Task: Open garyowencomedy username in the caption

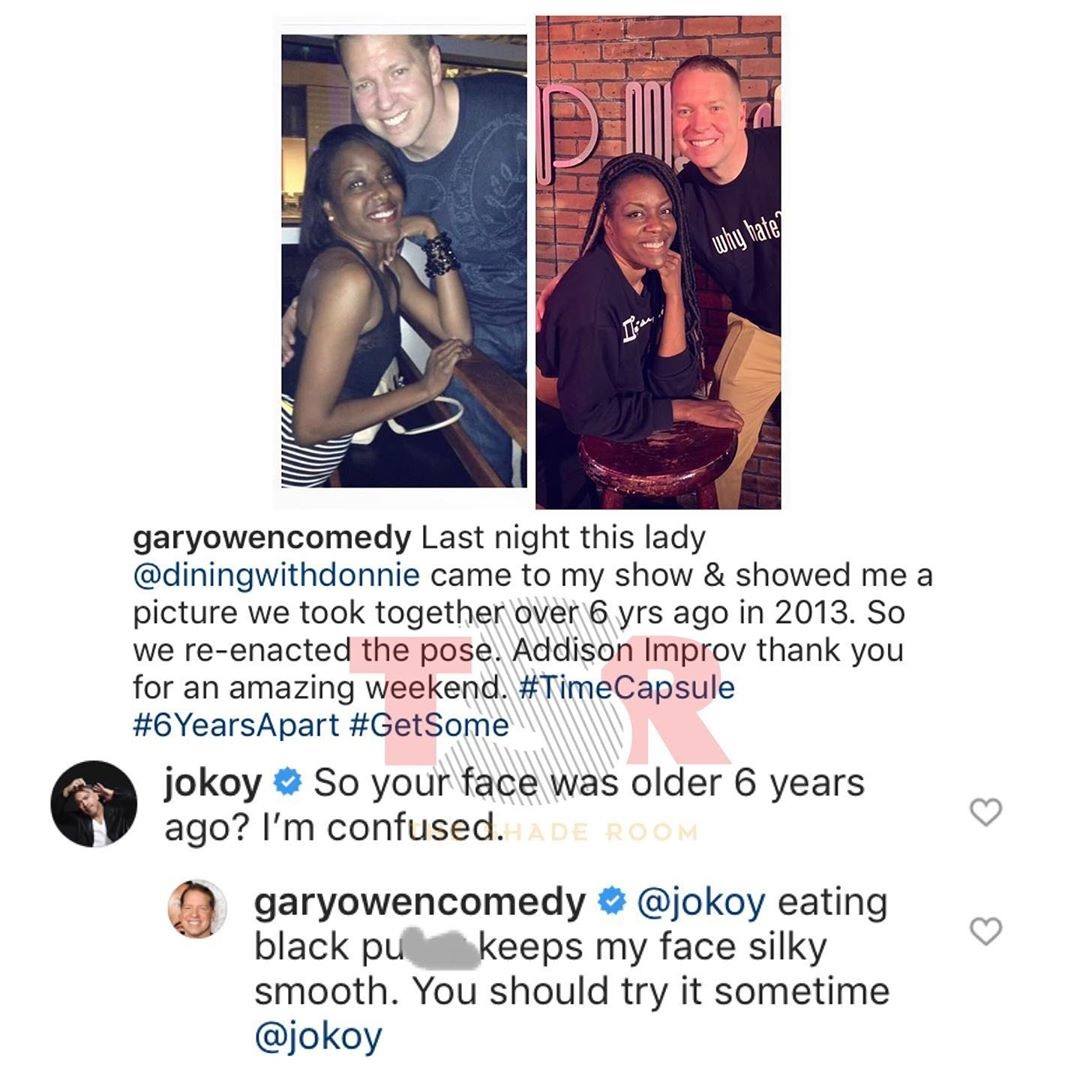Action: 271,538
